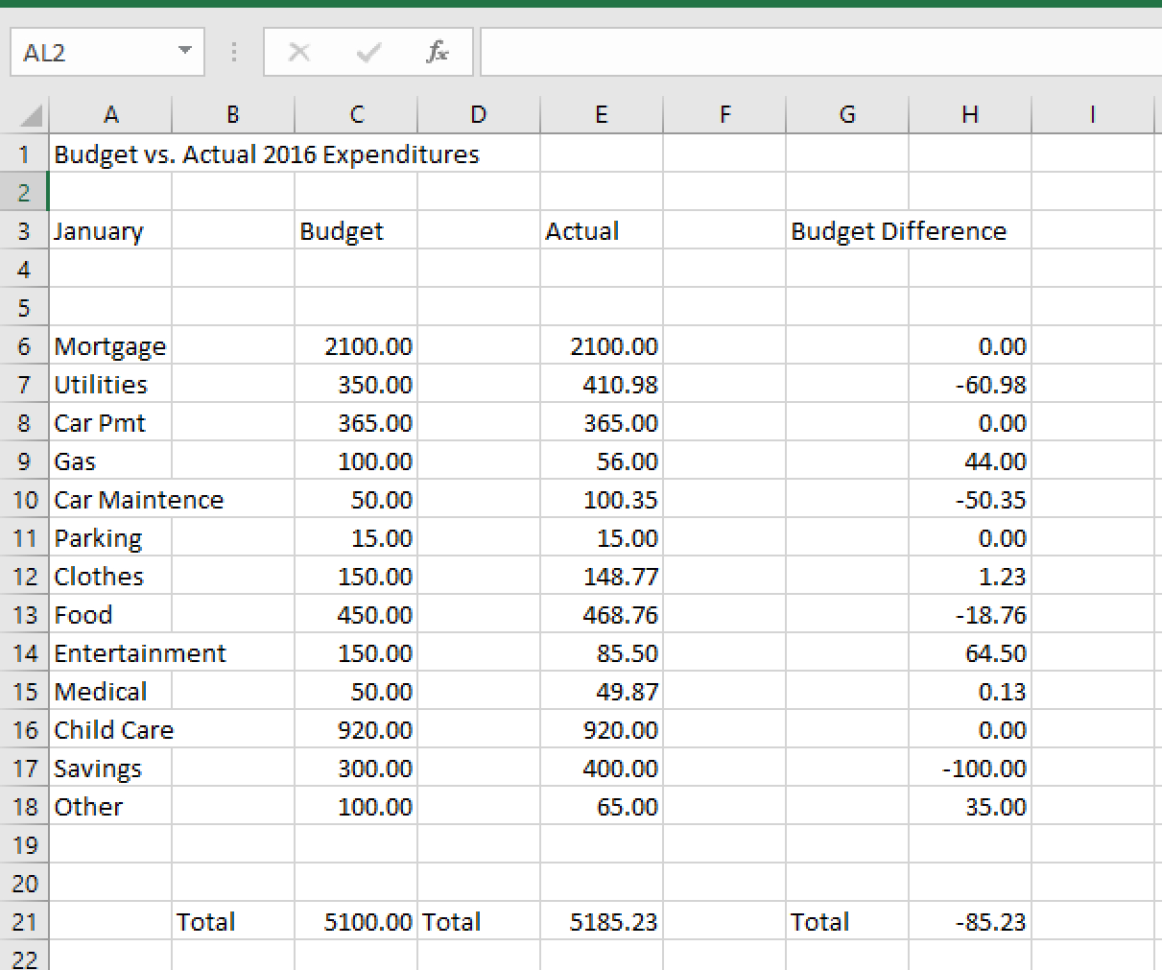
Task: Select the 5185.23 Actual total cell
Action: point(601,922)
